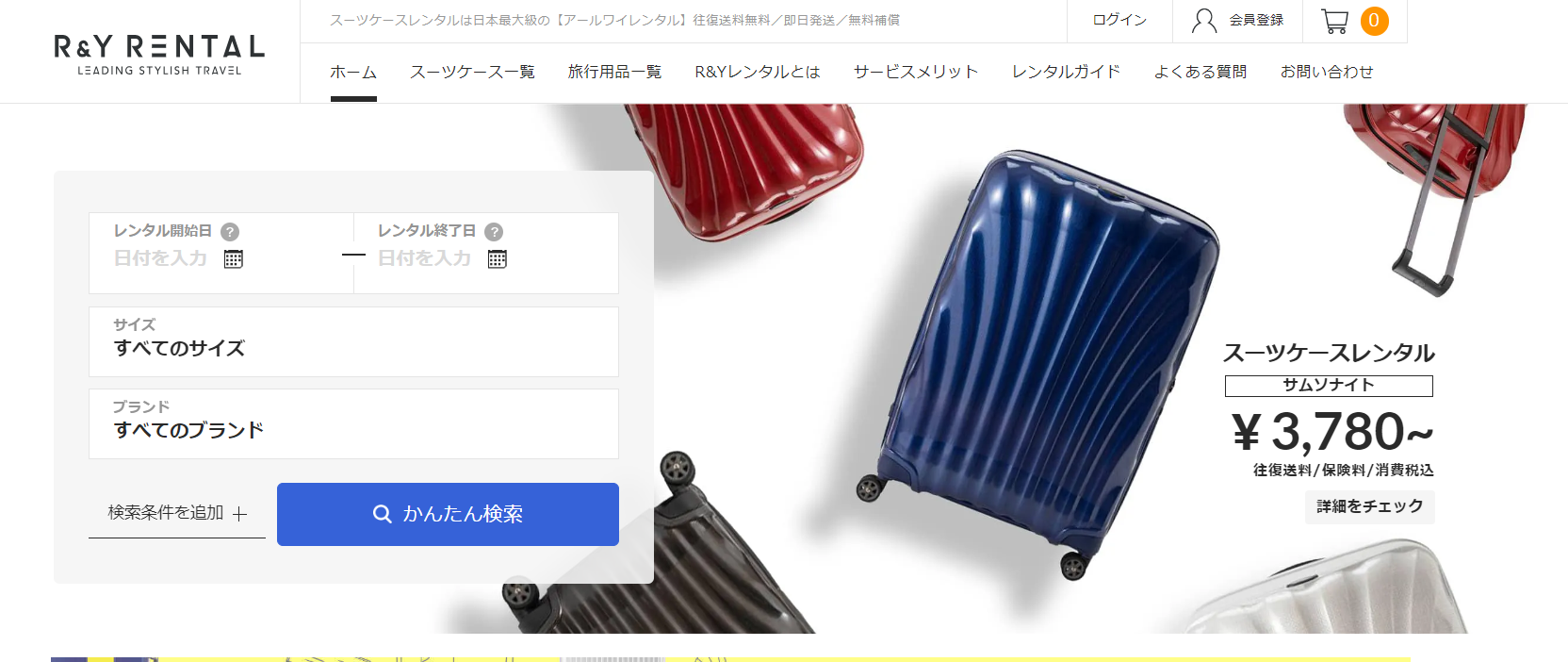1568x662 pixels.
Task: Open calendar icon for rental end date
Action: [x=498, y=259]
